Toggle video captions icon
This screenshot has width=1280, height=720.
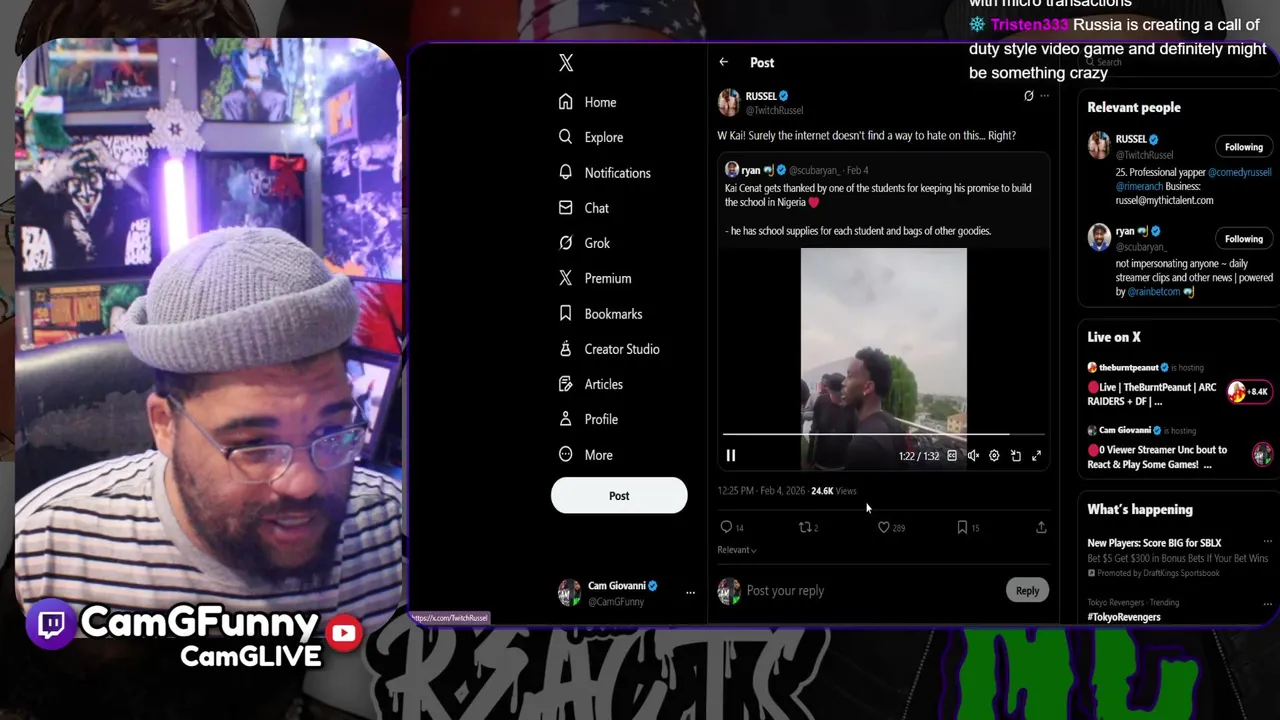(x=952, y=456)
